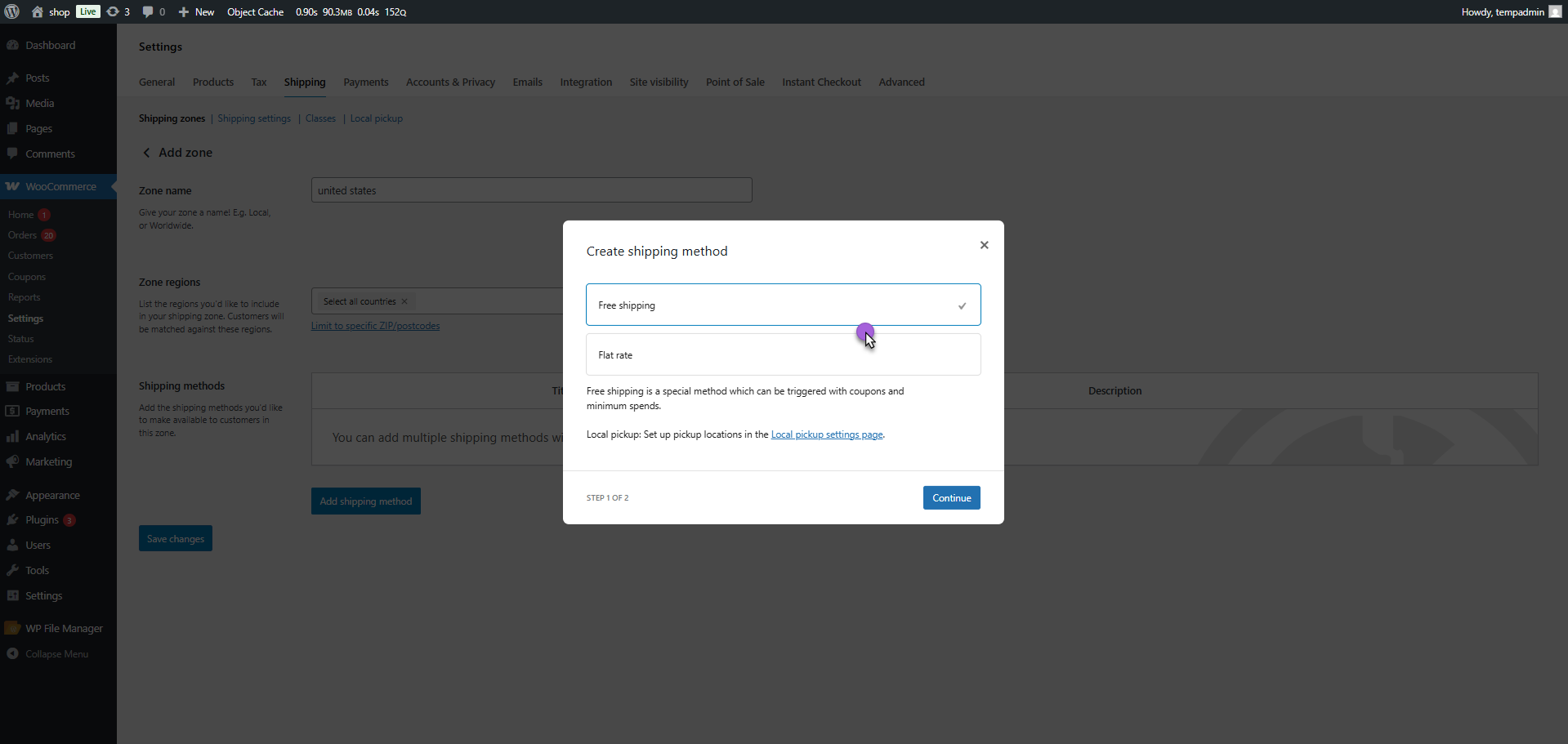Open the comments bubble icon in admin bar
The height and width of the screenshot is (744, 1568).
148,11
